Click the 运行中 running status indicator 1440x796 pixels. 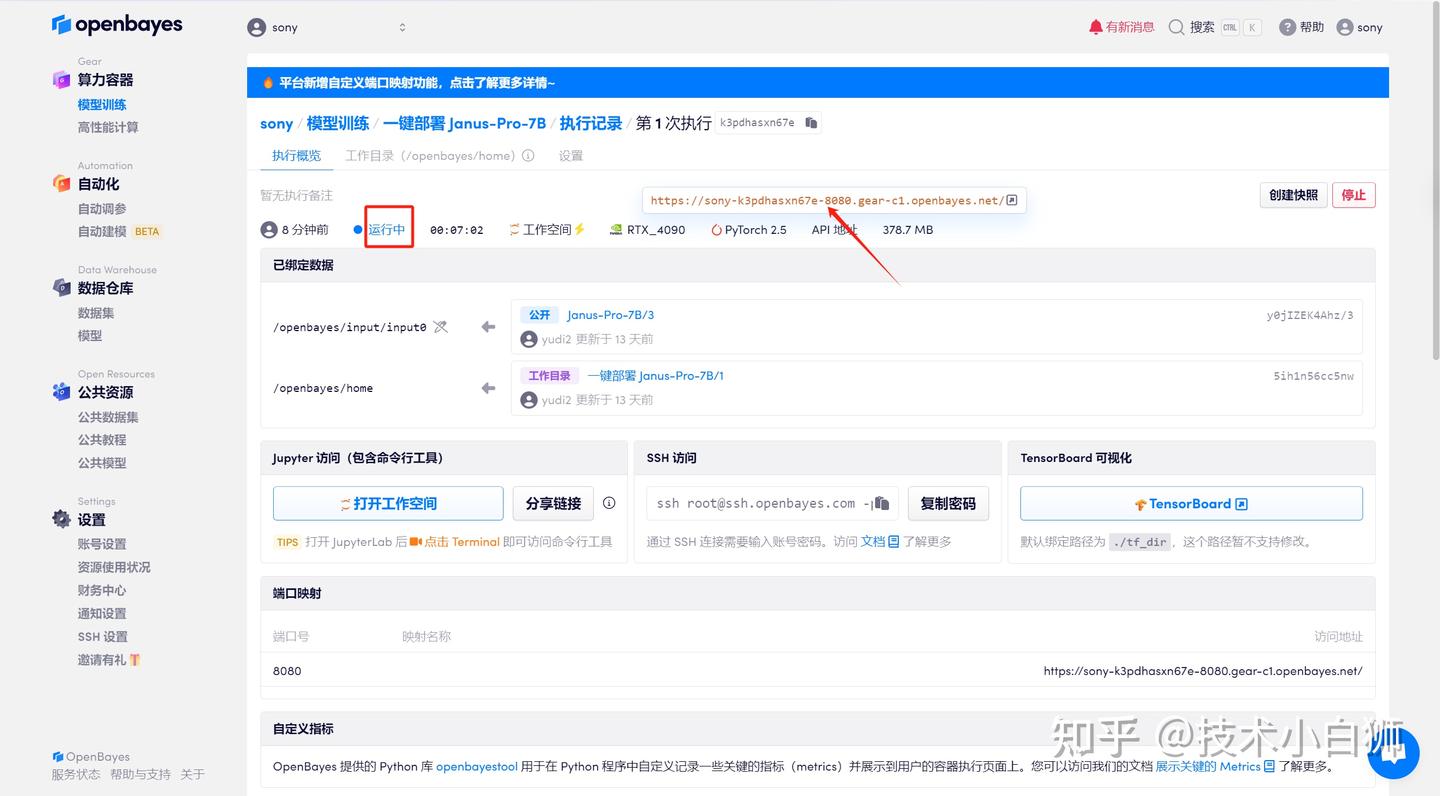click(388, 228)
